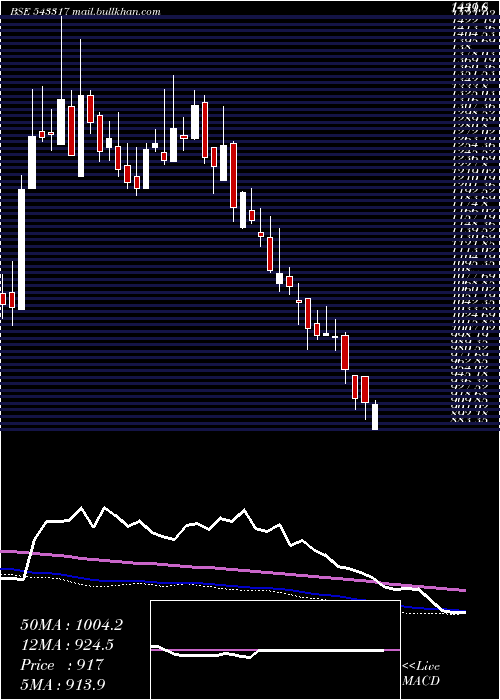The height and width of the screenshot is (700, 500).
Task: Click the last white candlestick at chart bottom
Action: click(375, 417)
